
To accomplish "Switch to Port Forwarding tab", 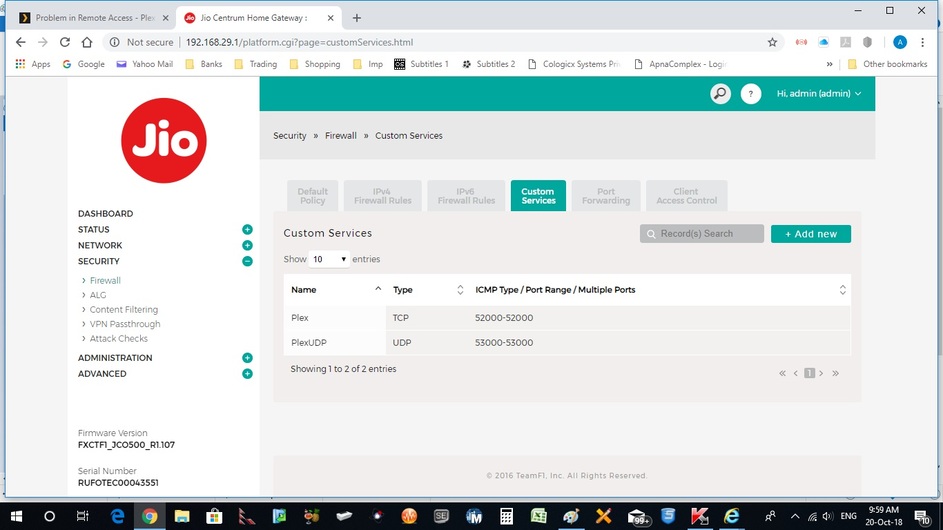I will click(x=606, y=196).
